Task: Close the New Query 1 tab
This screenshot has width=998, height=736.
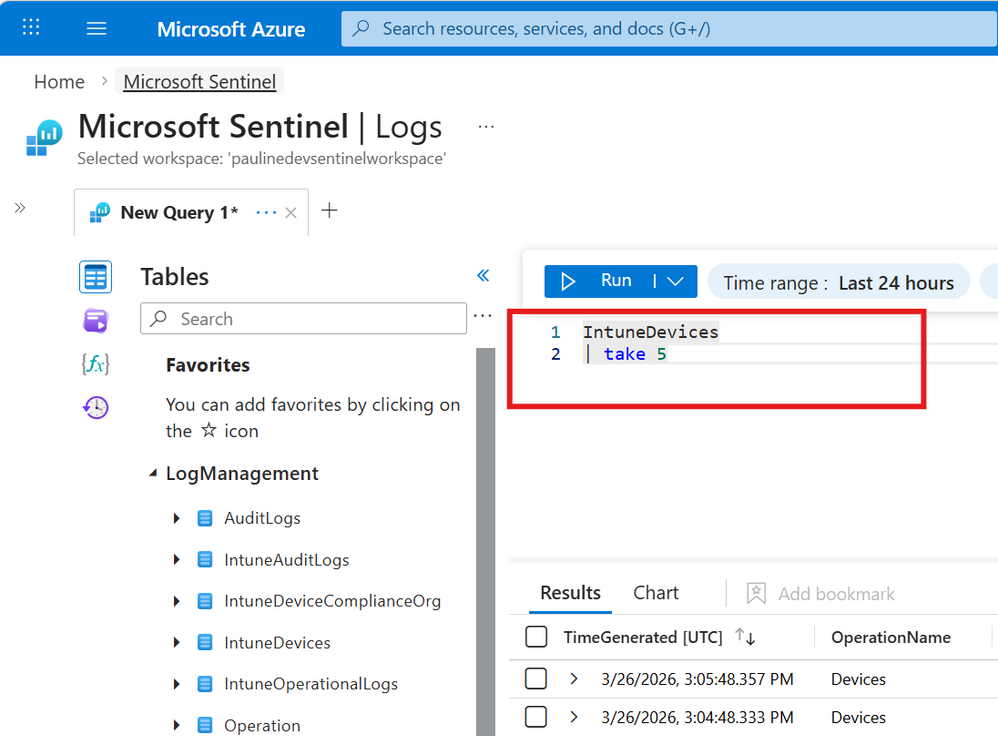Action: click(x=291, y=213)
